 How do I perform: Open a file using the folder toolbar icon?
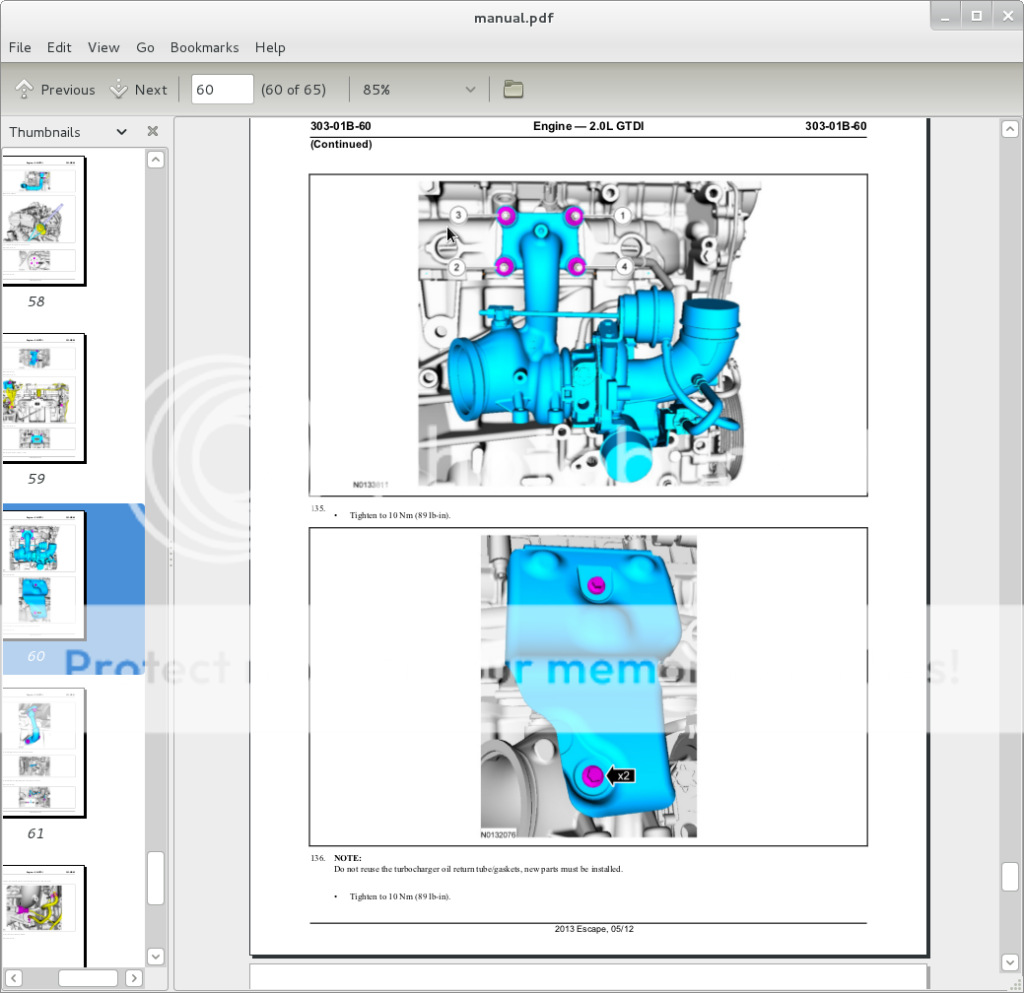tap(512, 89)
